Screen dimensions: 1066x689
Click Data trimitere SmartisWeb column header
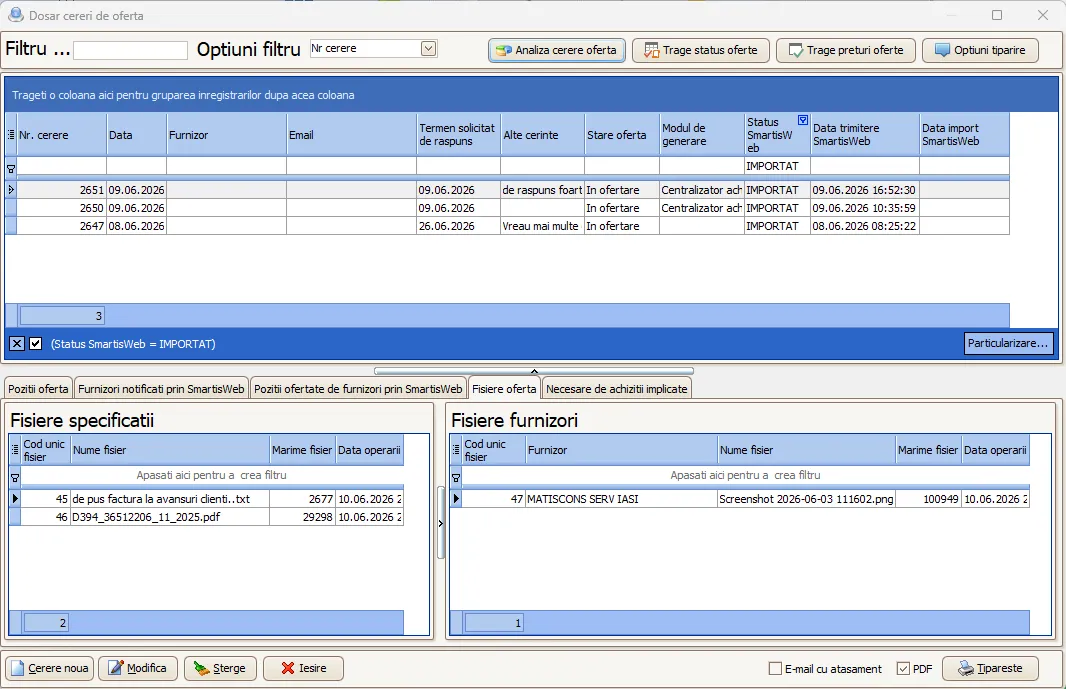(865, 135)
